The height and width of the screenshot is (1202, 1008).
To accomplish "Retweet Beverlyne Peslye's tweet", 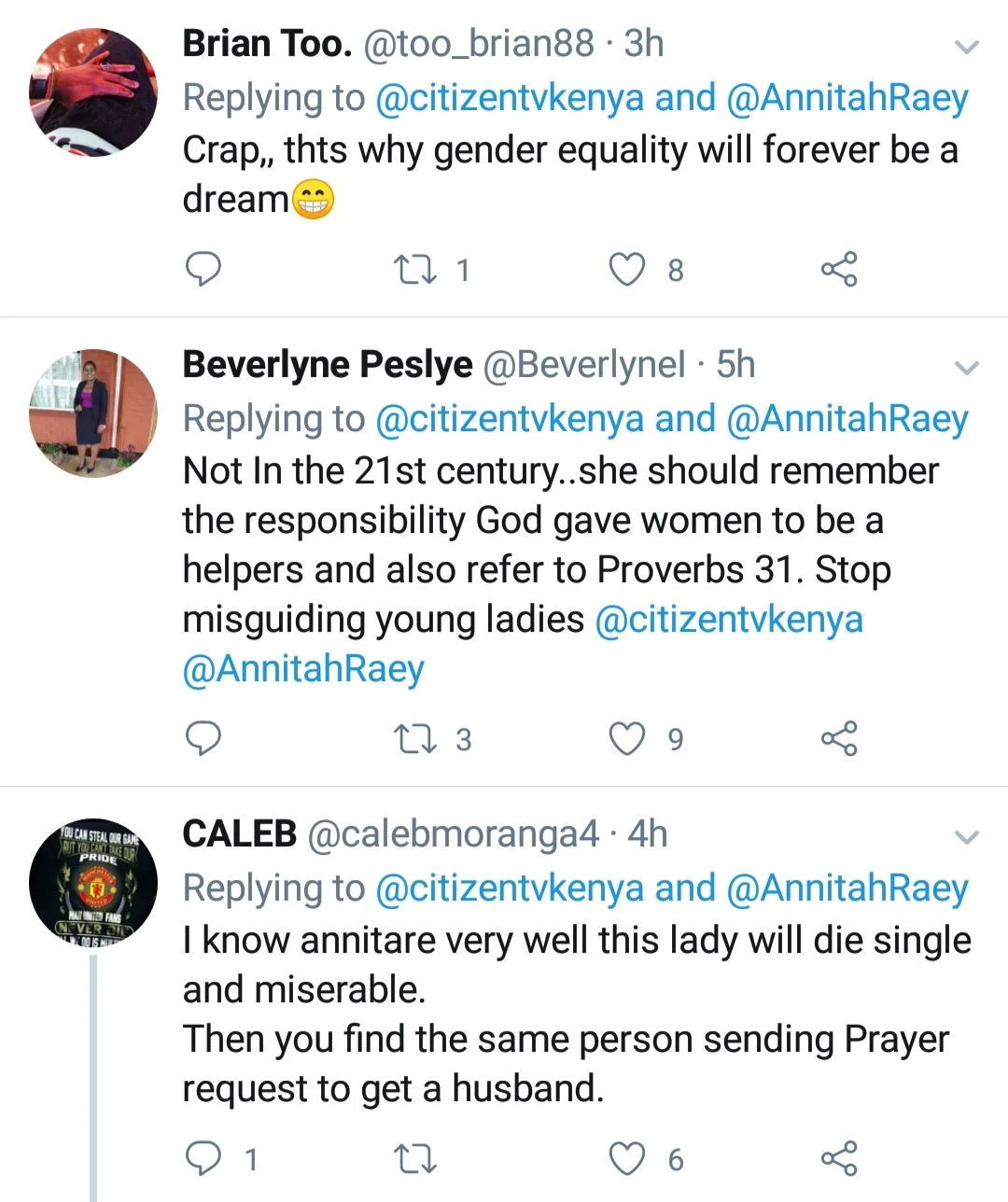I will point(415,739).
